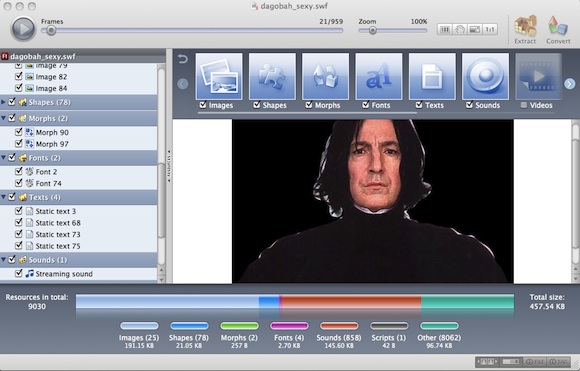Click the red Sounds segment of size bar
This screenshot has width=580, height=371.
351,302
